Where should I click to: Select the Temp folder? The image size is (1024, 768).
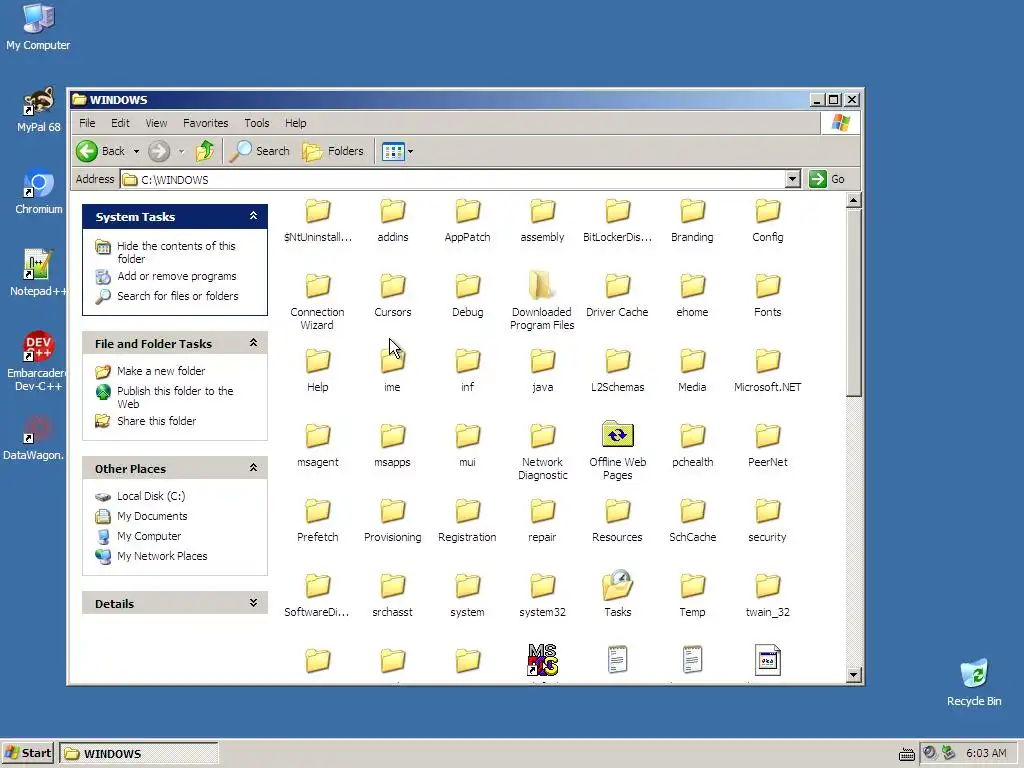coord(692,594)
